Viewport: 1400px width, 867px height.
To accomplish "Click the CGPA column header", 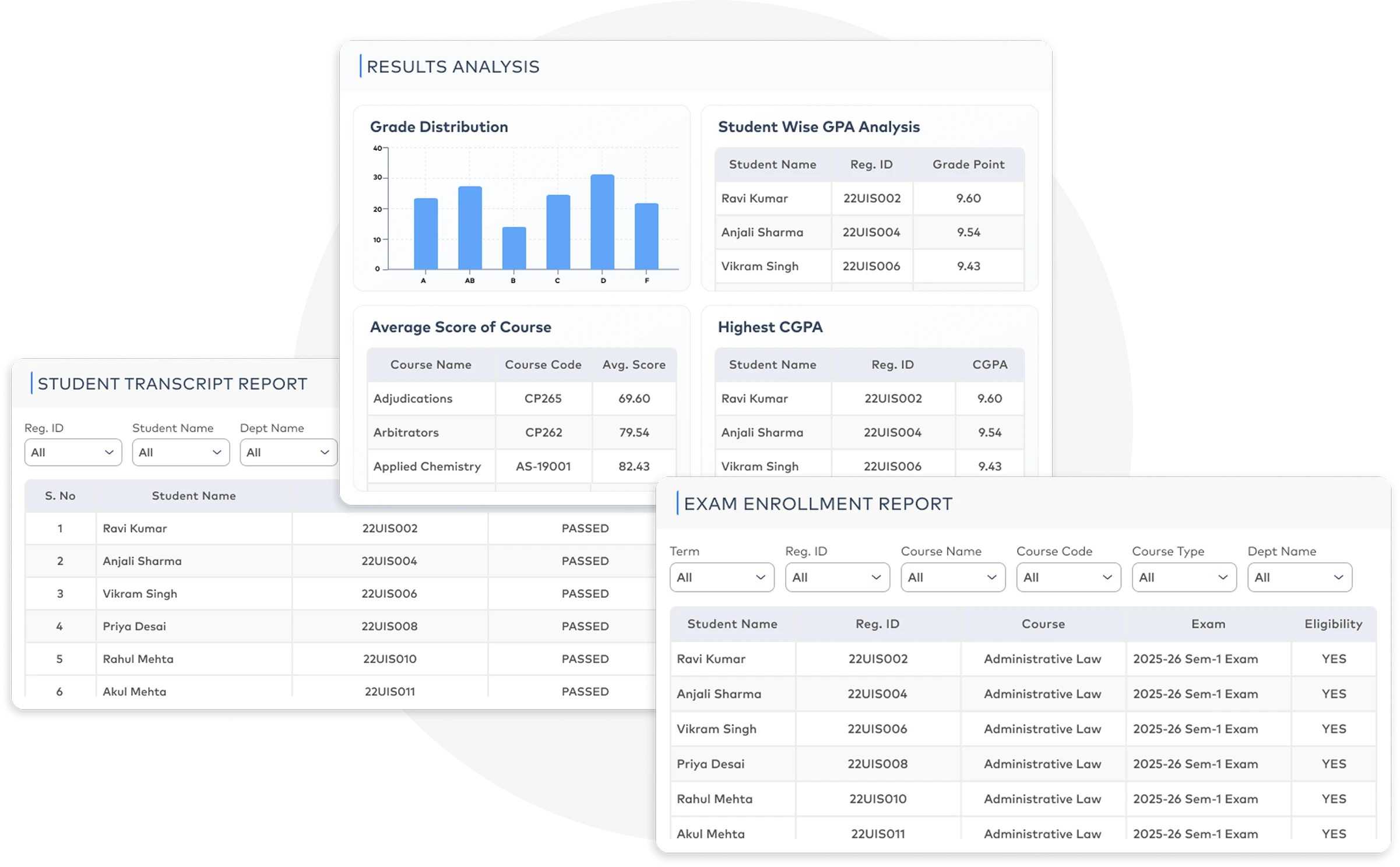I will pyautogui.click(x=990, y=364).
